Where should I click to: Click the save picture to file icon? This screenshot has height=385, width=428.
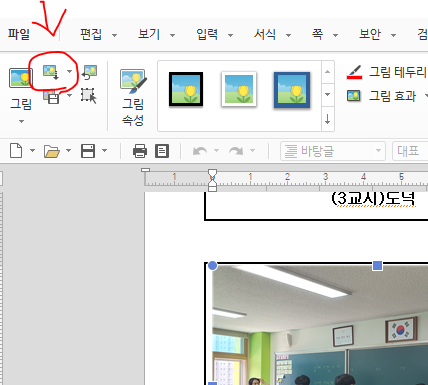(51, 97)
